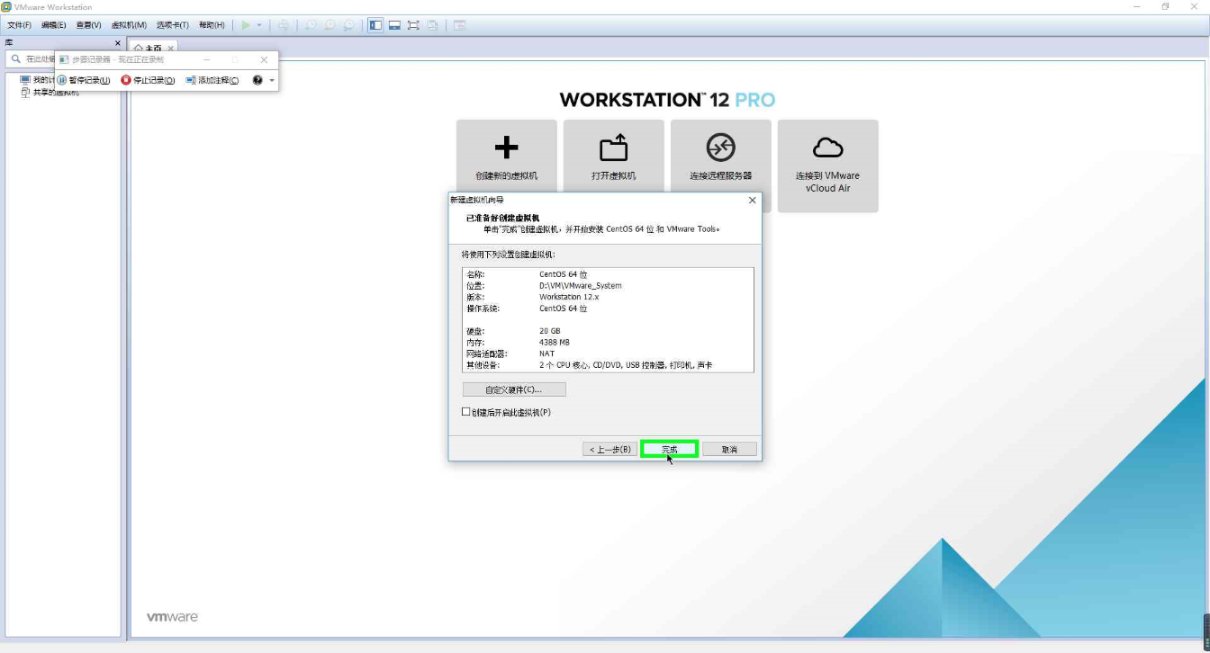Click the take snapshot clock icon

311,24
